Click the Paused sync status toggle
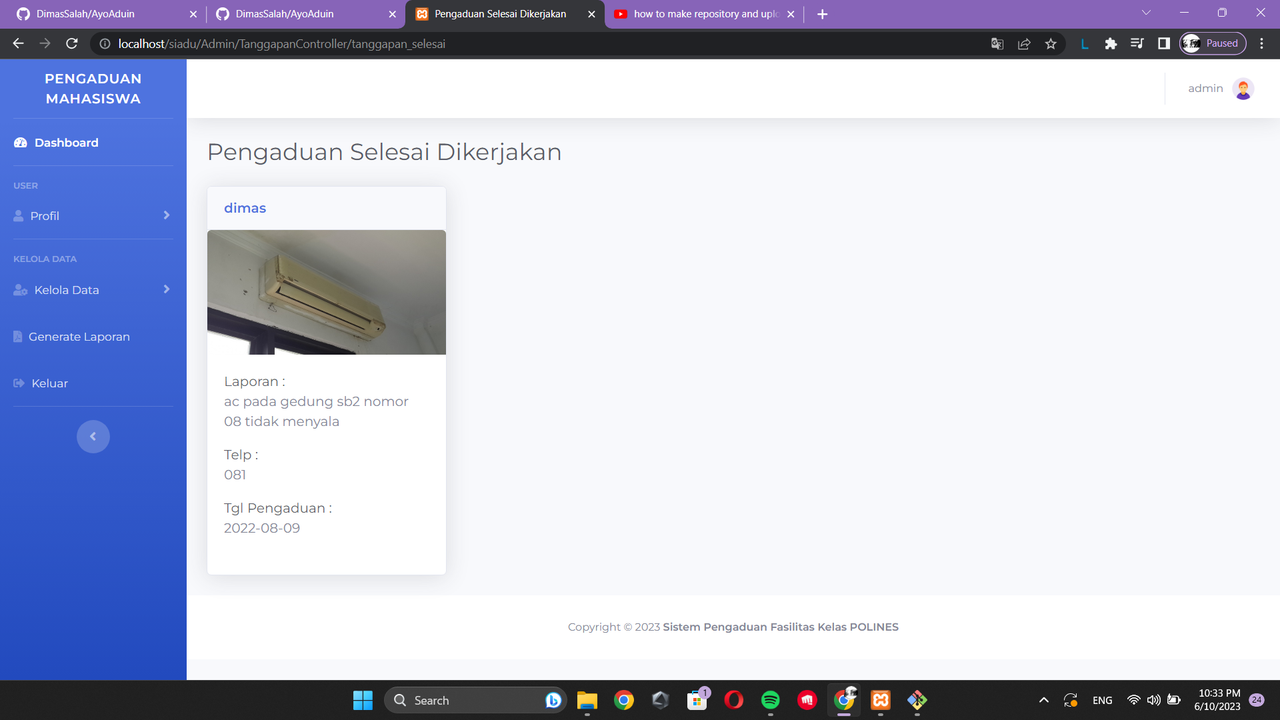This screenshot has height=720, width=1280. pos(1212,43)
